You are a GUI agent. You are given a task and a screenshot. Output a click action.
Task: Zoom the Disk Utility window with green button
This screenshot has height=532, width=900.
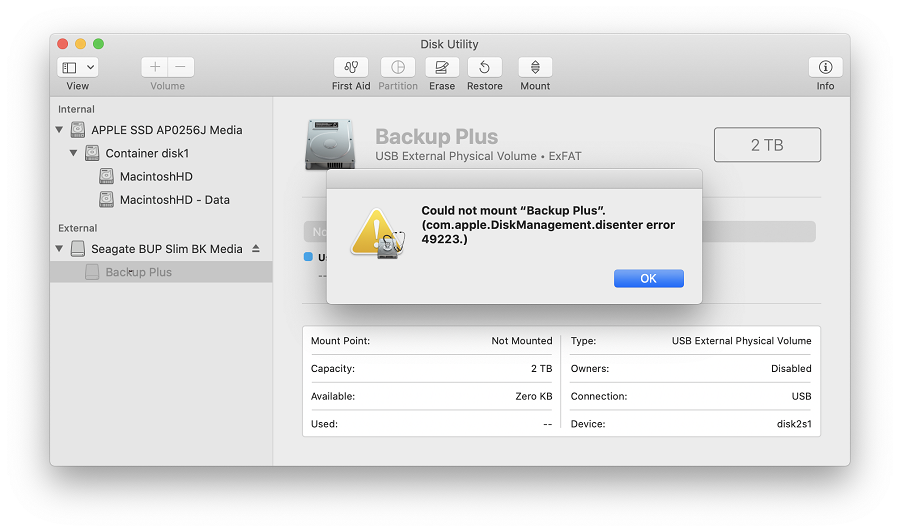[98, 44]
